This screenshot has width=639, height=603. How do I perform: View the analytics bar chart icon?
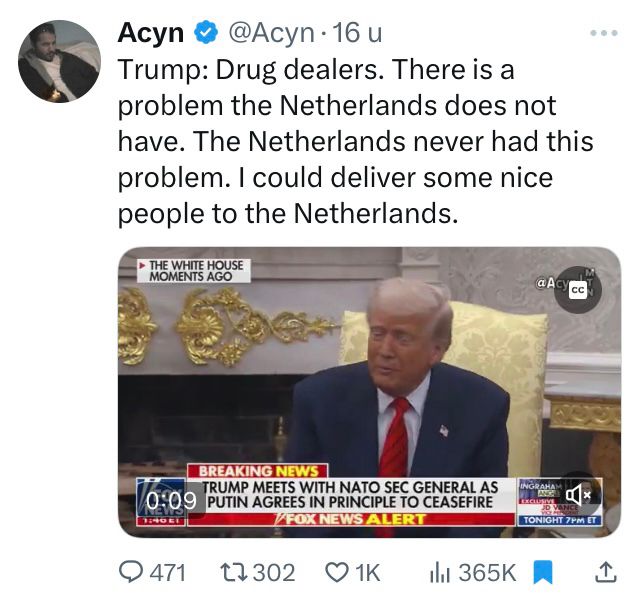pyautogui.click(x=440, y=574)
